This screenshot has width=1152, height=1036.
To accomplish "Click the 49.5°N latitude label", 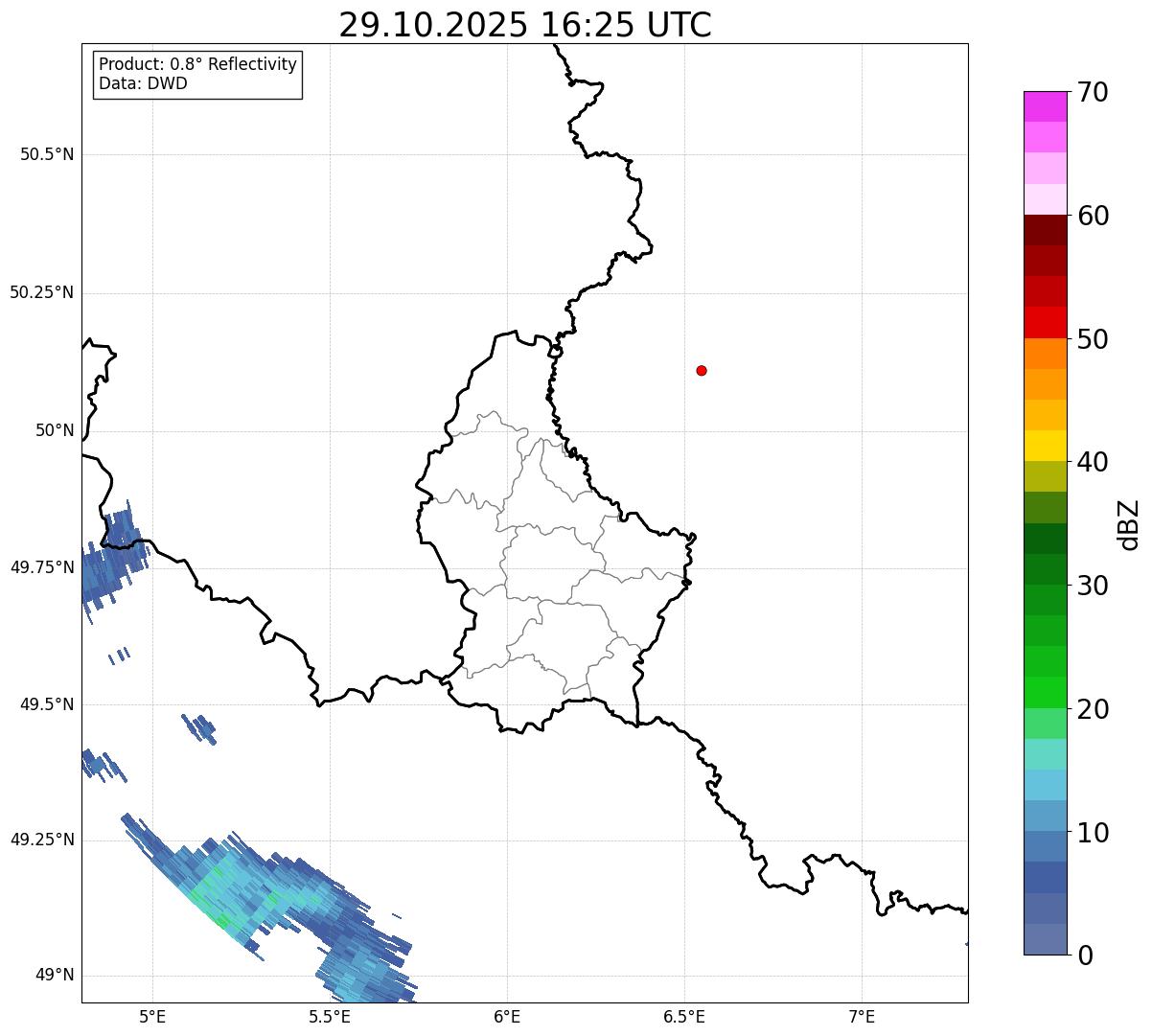I will (x=47, y=704).
